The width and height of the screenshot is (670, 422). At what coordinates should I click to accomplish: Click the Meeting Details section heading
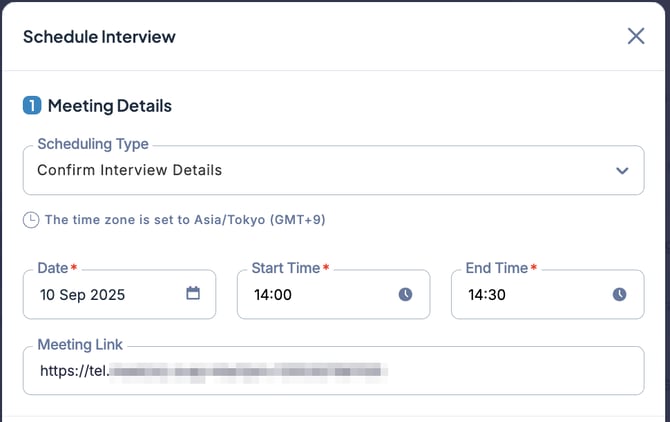110,105
